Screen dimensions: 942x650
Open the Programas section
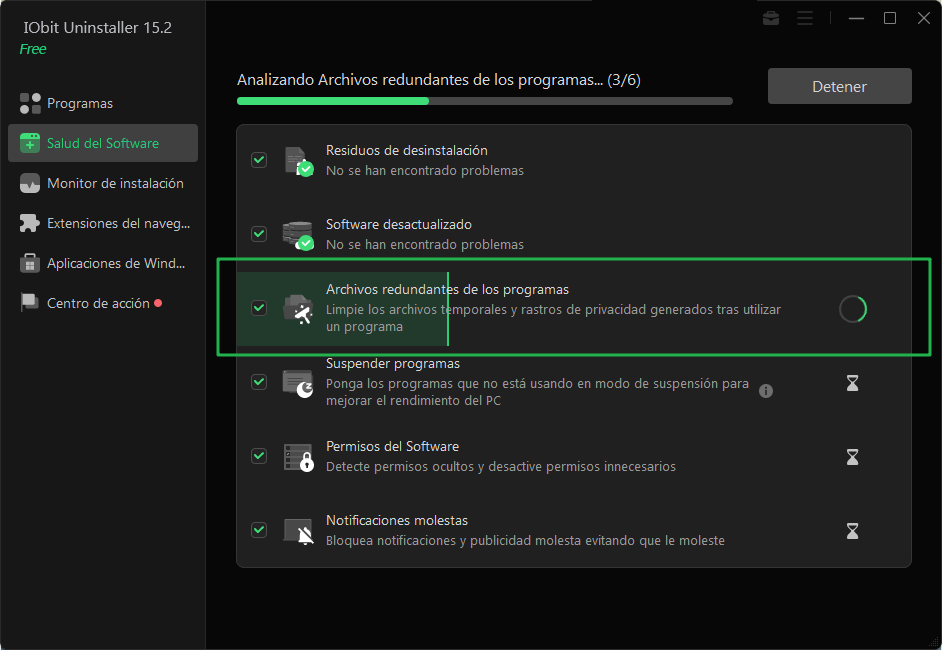tap(103, 103)
